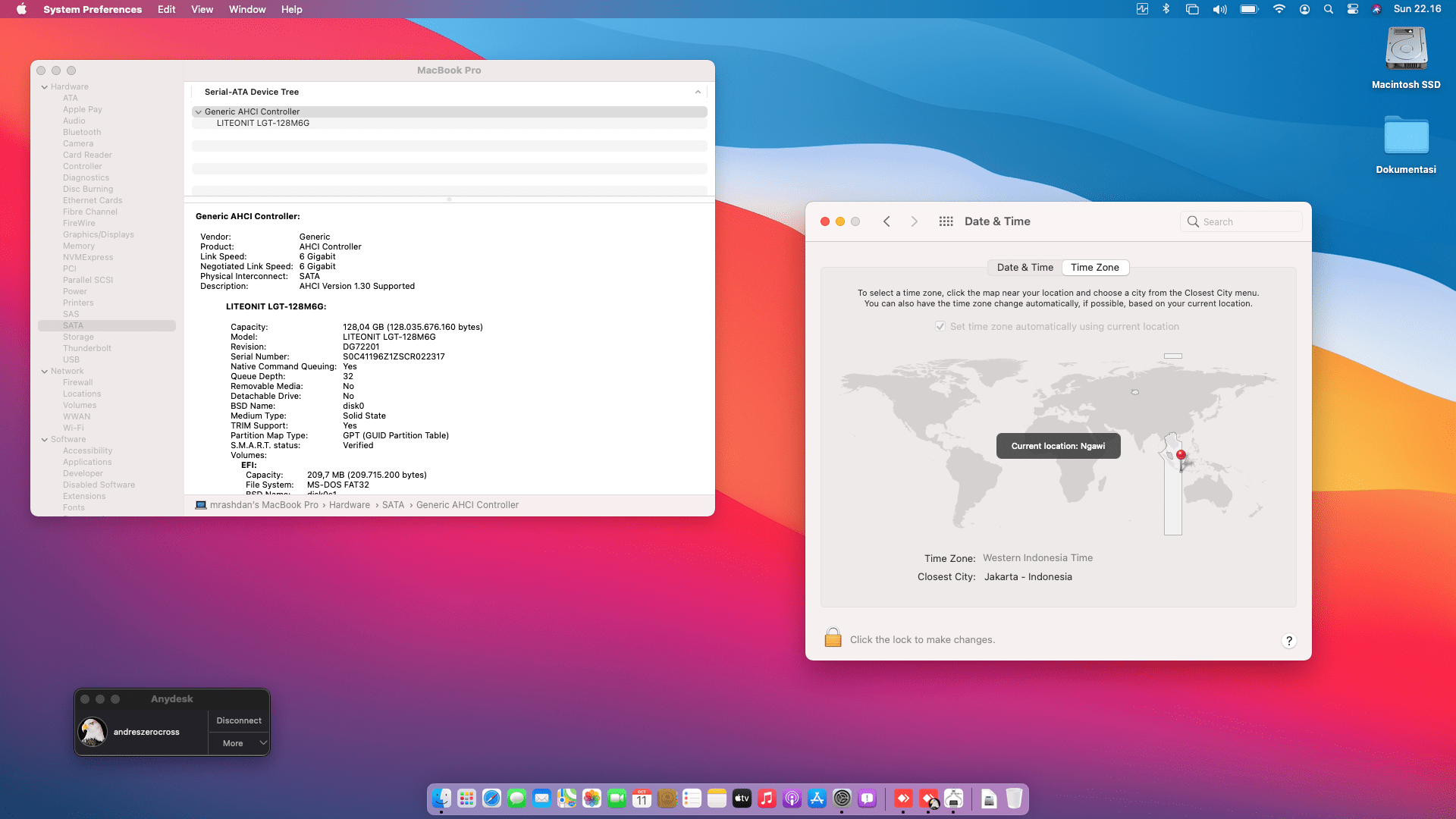Collapse the Serial-ATA Device Tree section
The height and width of the screenshot is (819, 1456).
[698, 92]
